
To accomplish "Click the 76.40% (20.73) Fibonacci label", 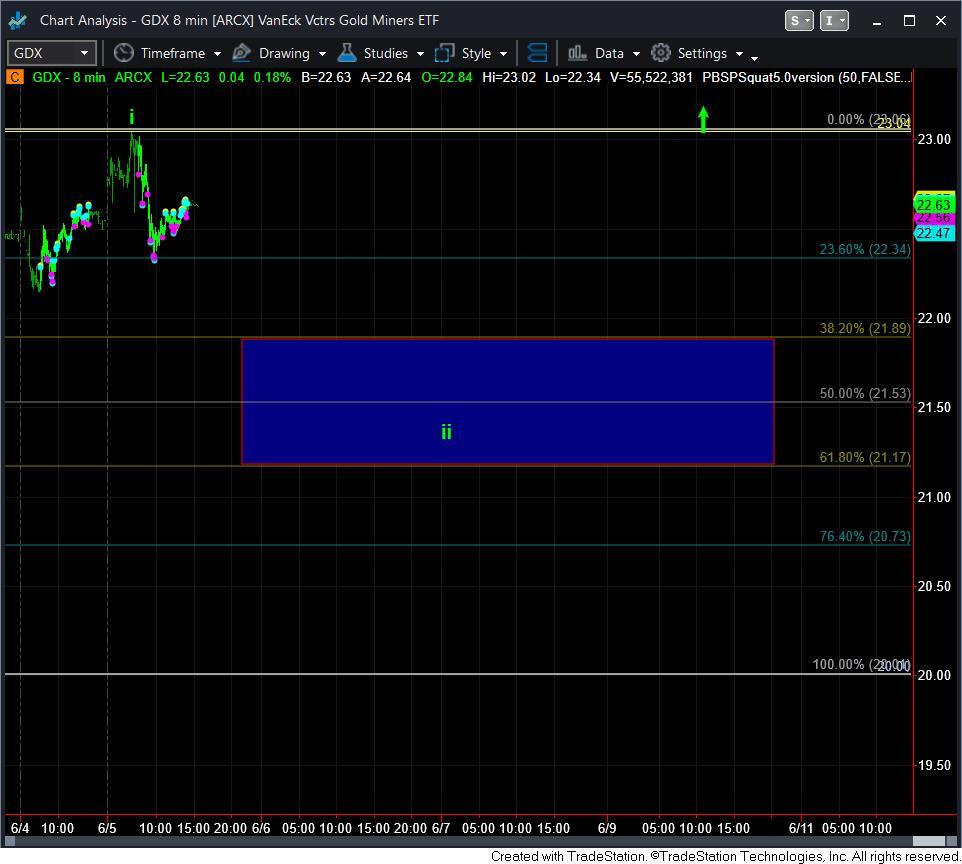I will [x=865, y=536].
